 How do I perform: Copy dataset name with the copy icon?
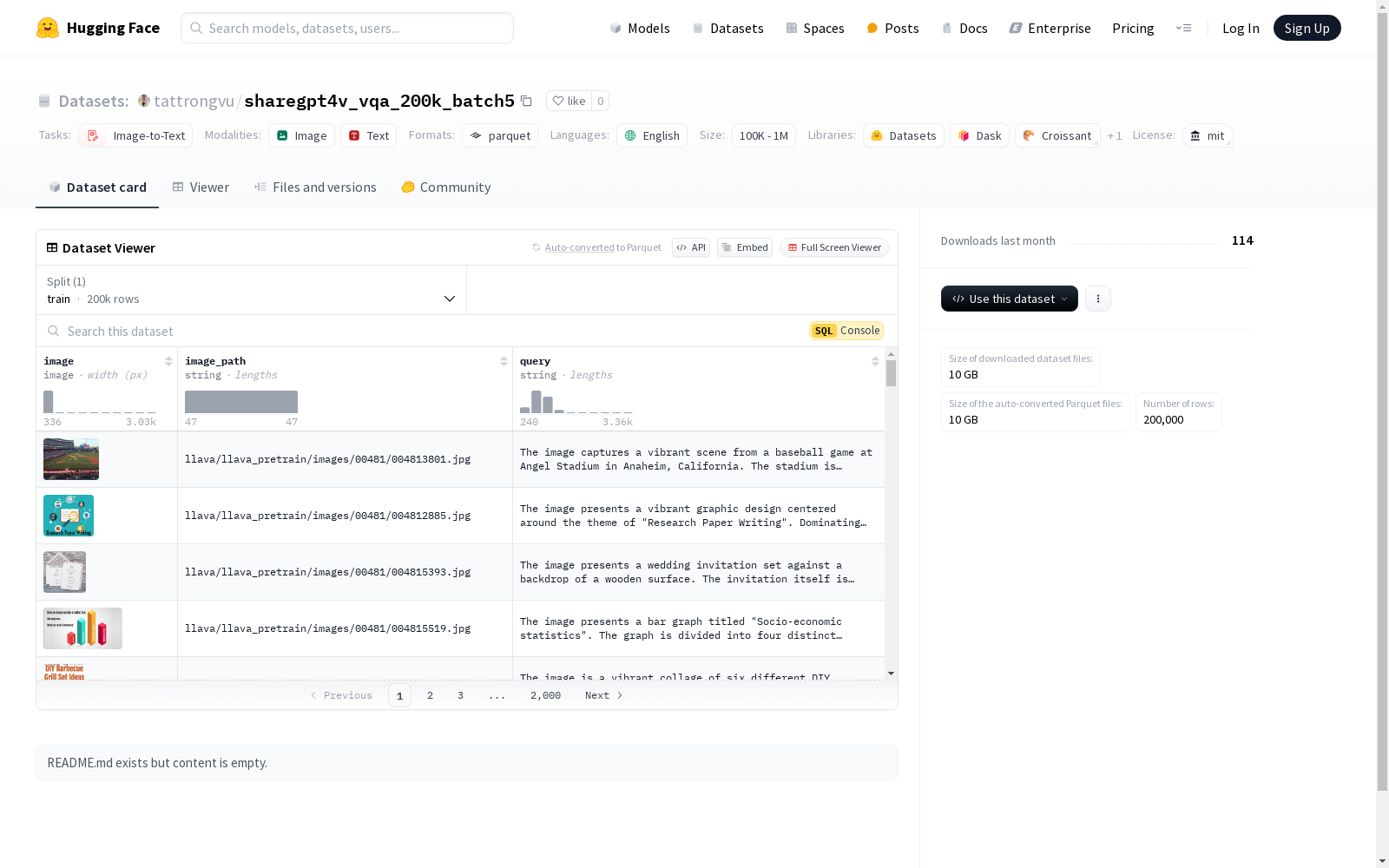[x=526, y=101]
